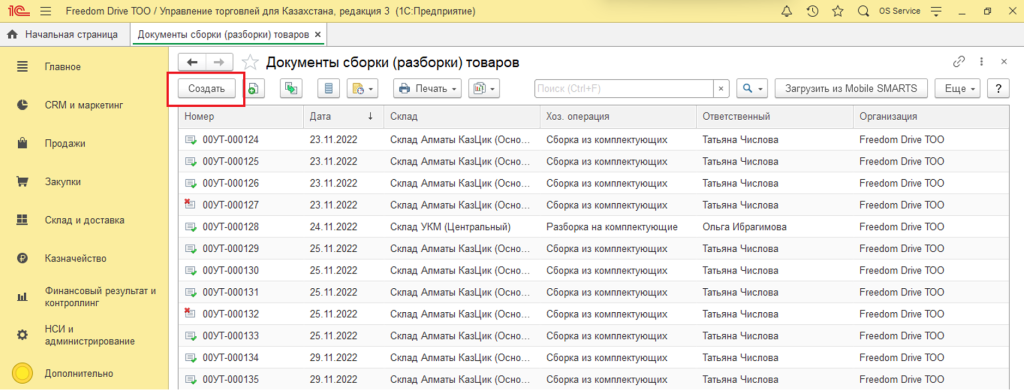Open the hamburger sections menu icon
1024x390 pixels.
click(45, 11)
